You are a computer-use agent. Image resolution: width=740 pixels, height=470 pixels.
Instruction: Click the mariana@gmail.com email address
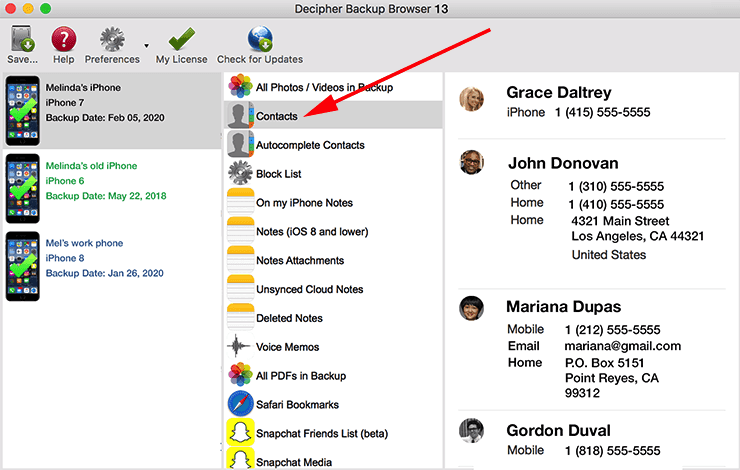tap(622, 346)
